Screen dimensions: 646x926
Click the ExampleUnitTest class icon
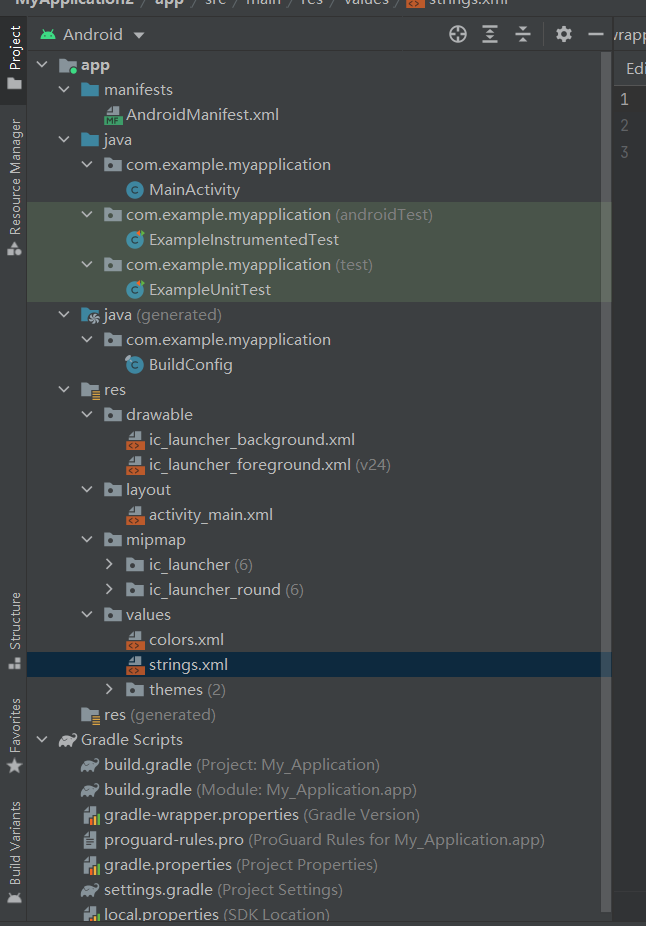(x=135, y=290)
